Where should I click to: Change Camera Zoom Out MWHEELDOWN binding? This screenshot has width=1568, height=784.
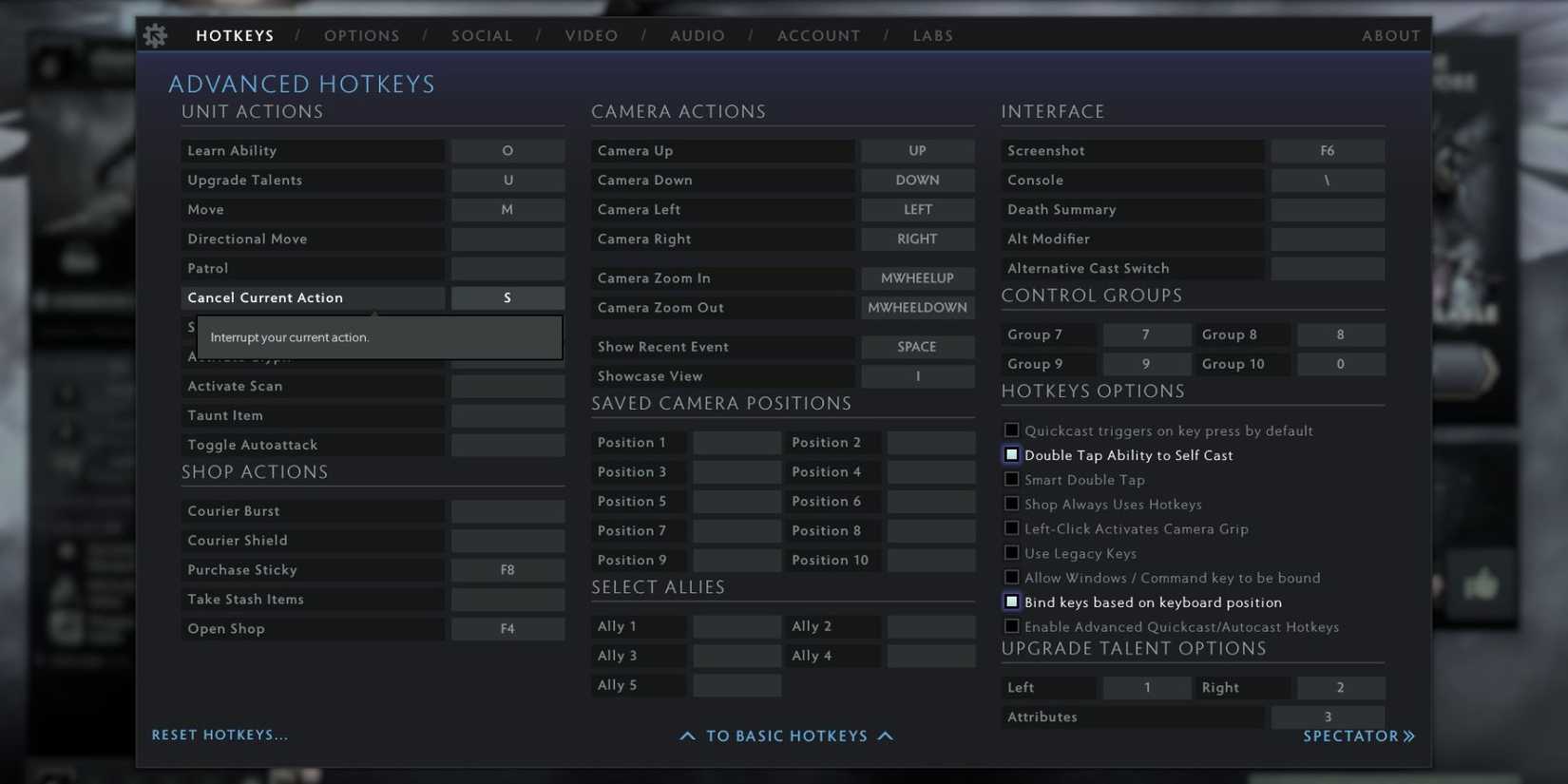[x=917, y=307]
